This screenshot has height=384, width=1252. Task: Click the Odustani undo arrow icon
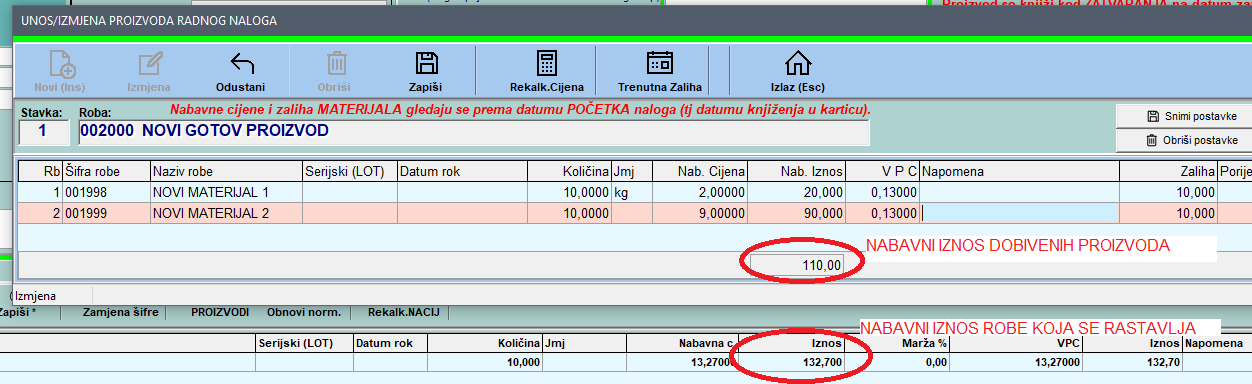[x=241, y=64]
